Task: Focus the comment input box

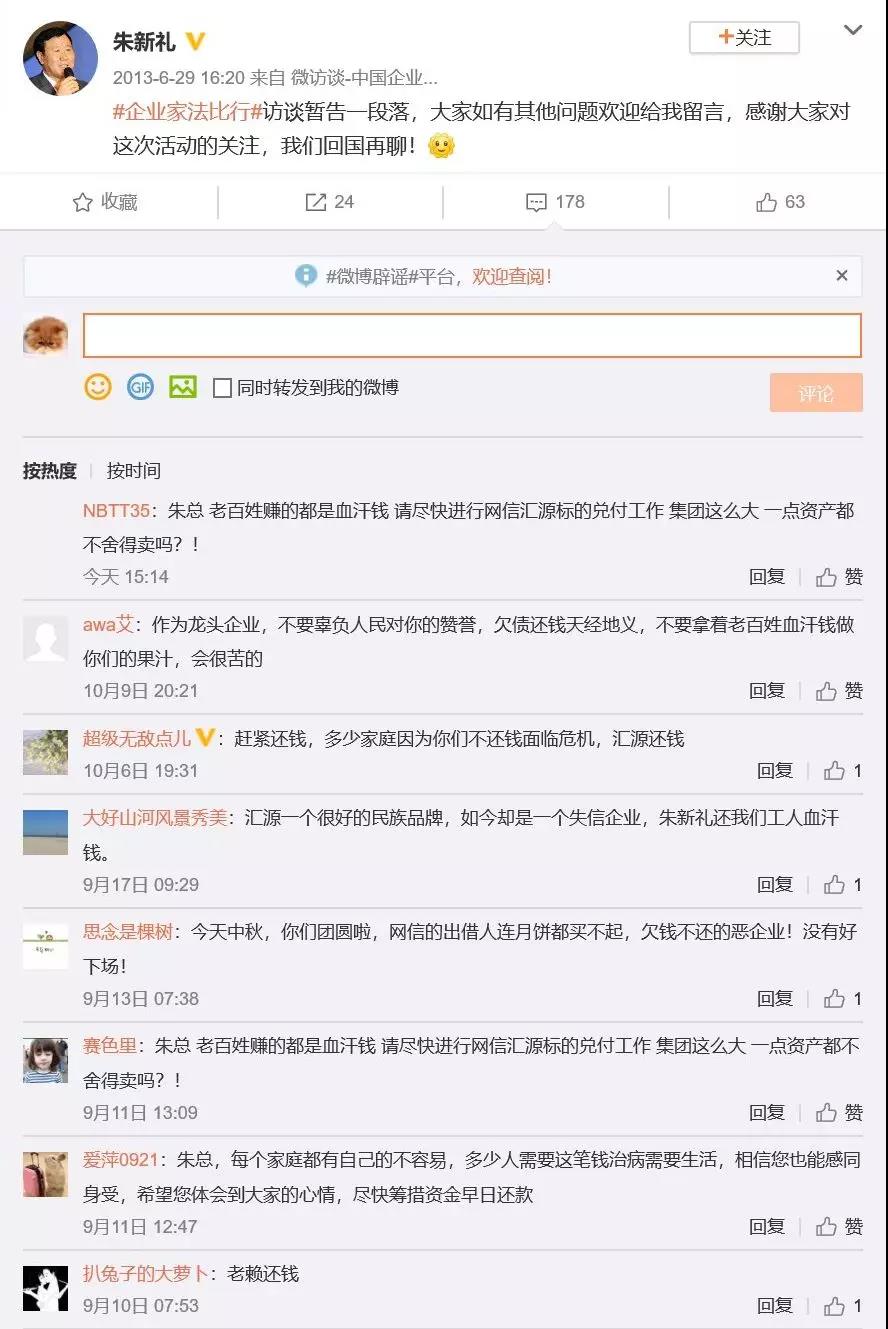Action: [x=472, y=335]
